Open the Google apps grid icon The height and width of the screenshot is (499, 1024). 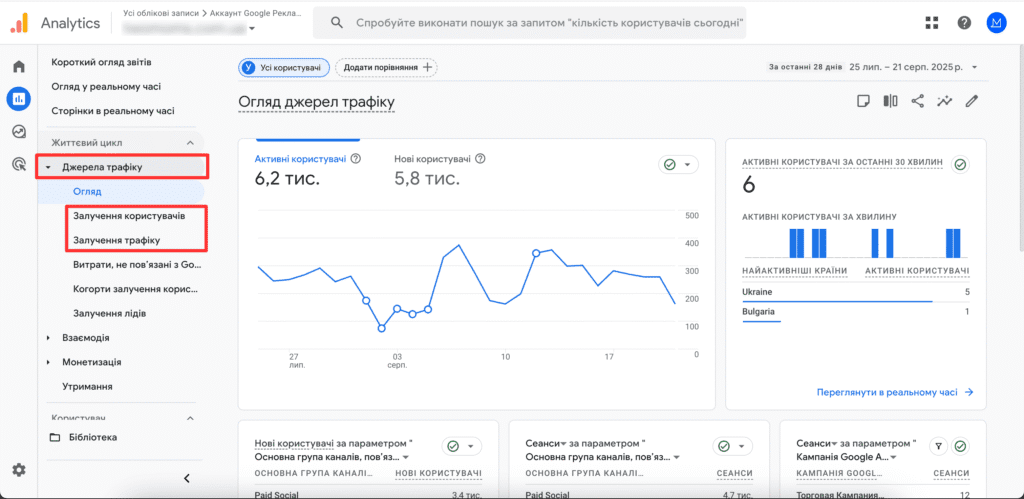point(932,23)
